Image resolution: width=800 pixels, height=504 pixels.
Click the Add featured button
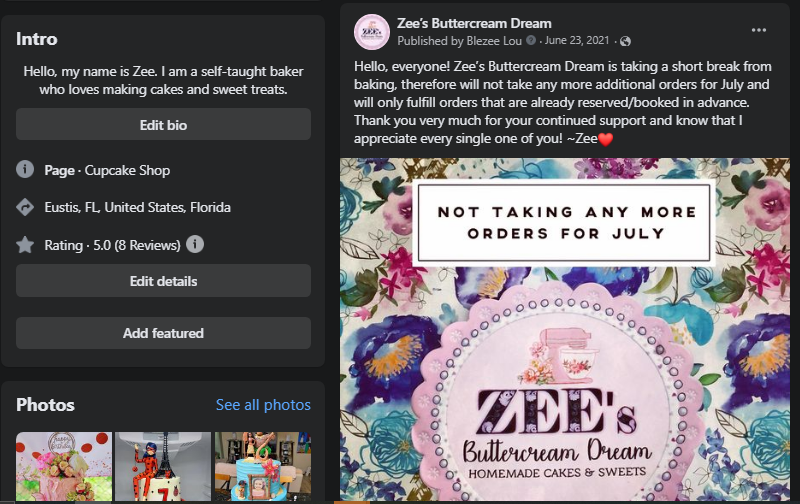point(163,333)
